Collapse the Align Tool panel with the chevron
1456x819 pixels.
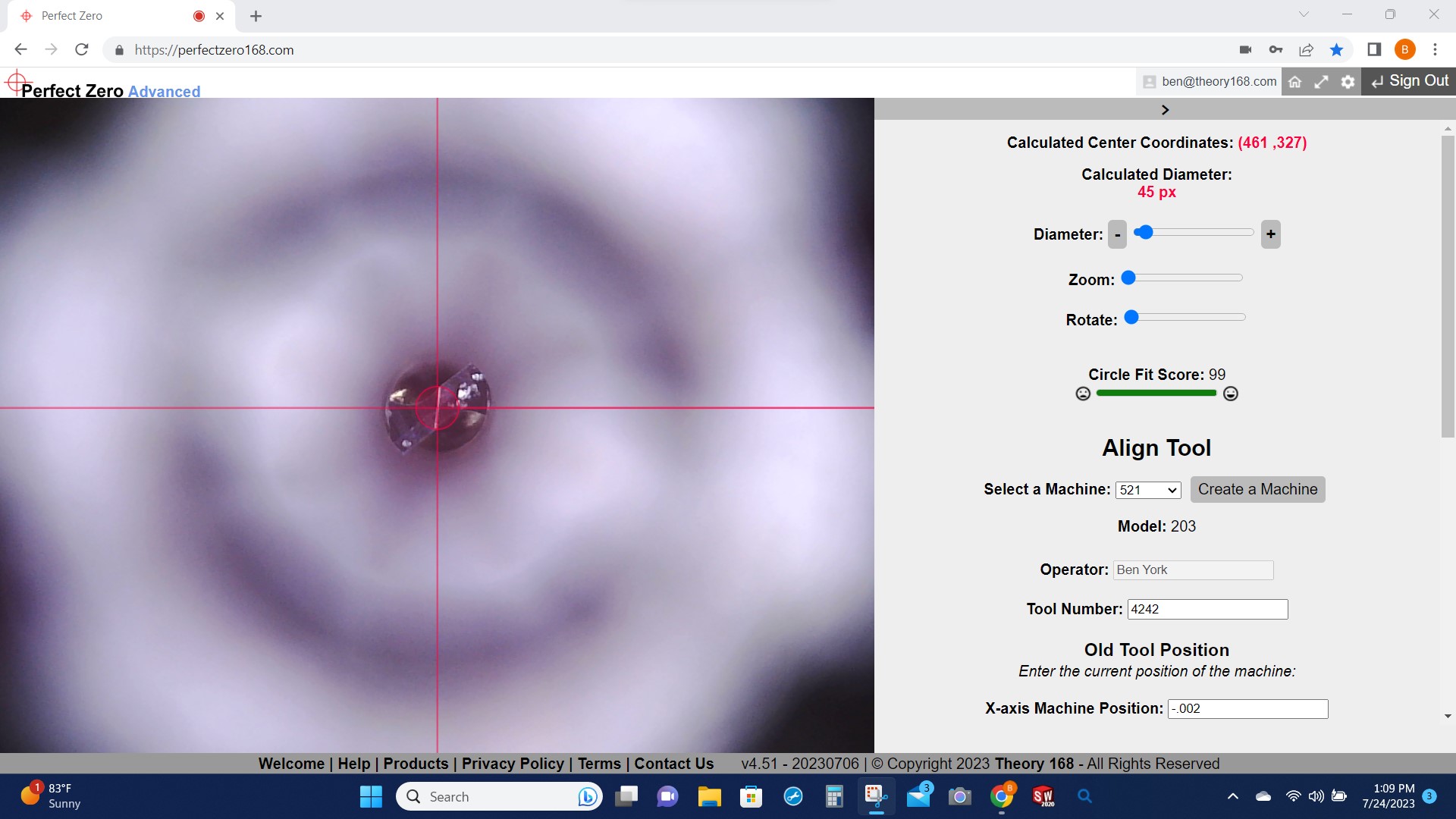pos(1166,109)
